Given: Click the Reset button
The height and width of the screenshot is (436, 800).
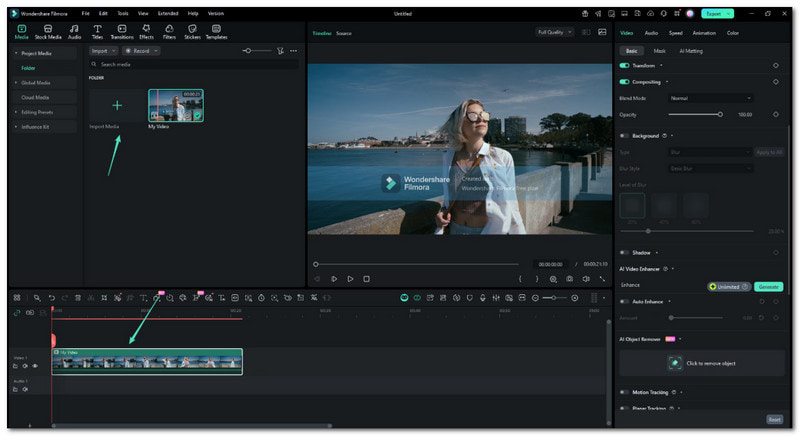Looking at the screenshot, I should point(774,419).
